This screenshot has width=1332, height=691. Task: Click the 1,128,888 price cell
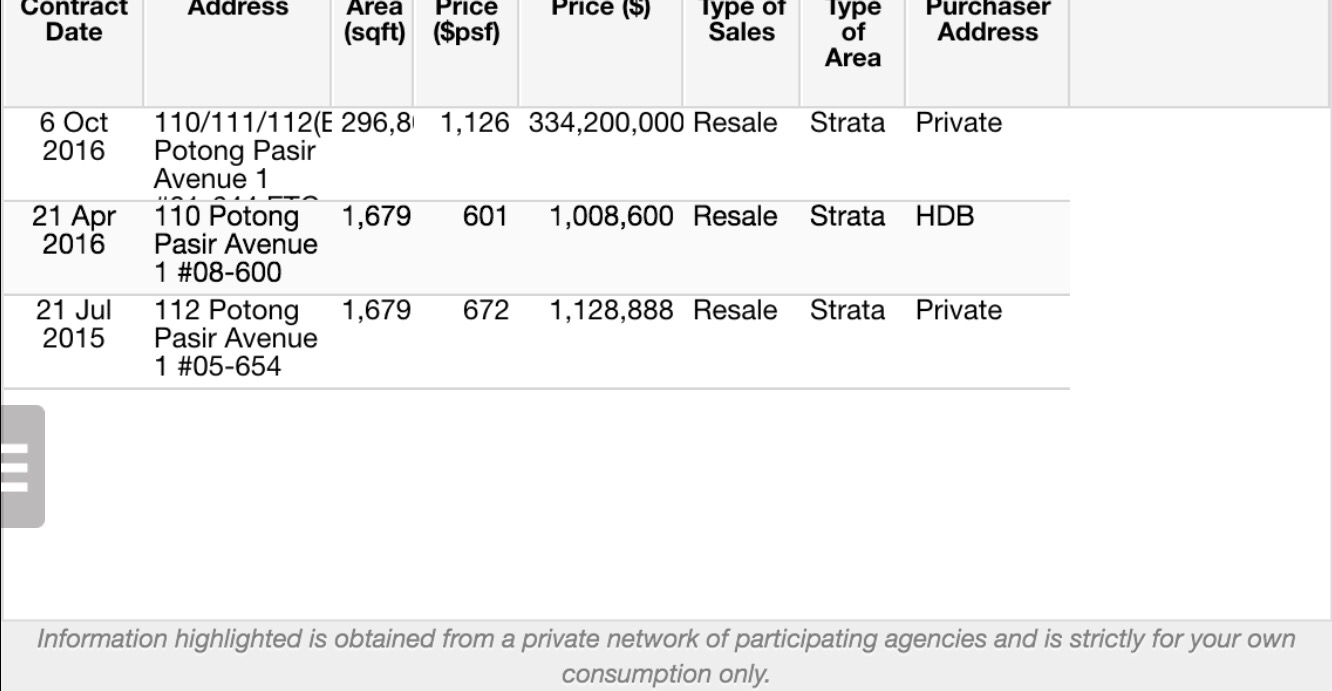point(613,311)
